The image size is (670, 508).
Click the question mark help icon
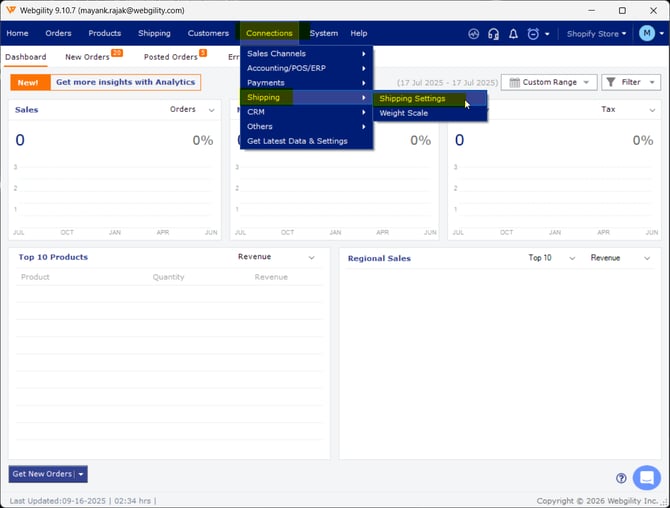coord(621,478)
